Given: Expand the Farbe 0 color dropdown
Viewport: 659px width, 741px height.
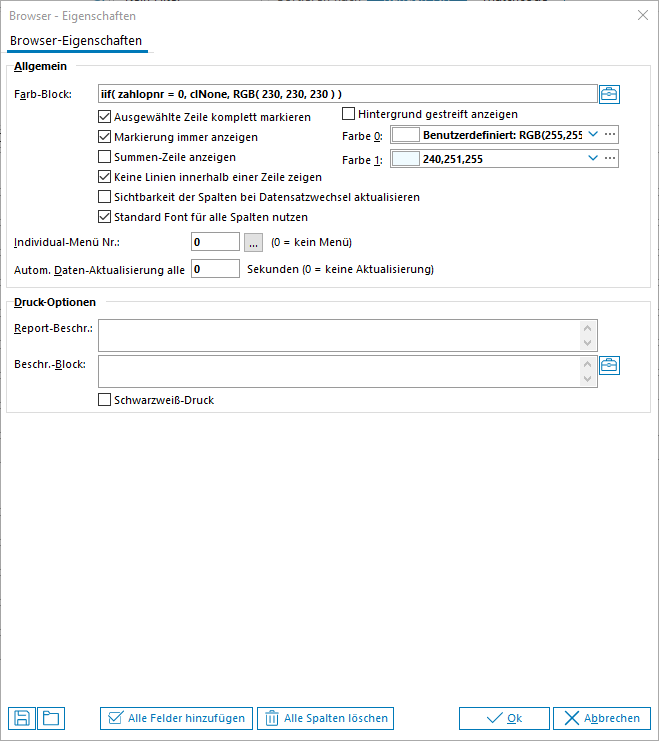Looking at the screenshot, I should [x=592, y=134].
